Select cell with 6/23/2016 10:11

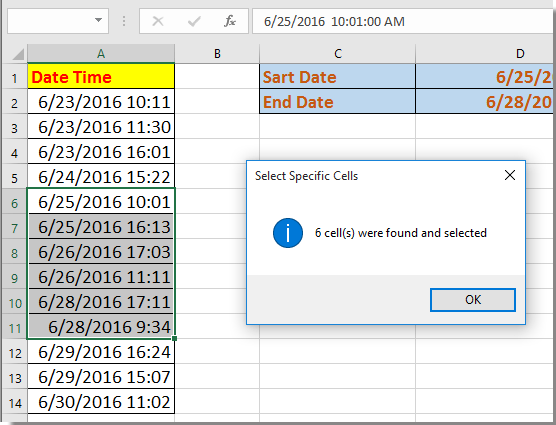(x=101, y=102)
